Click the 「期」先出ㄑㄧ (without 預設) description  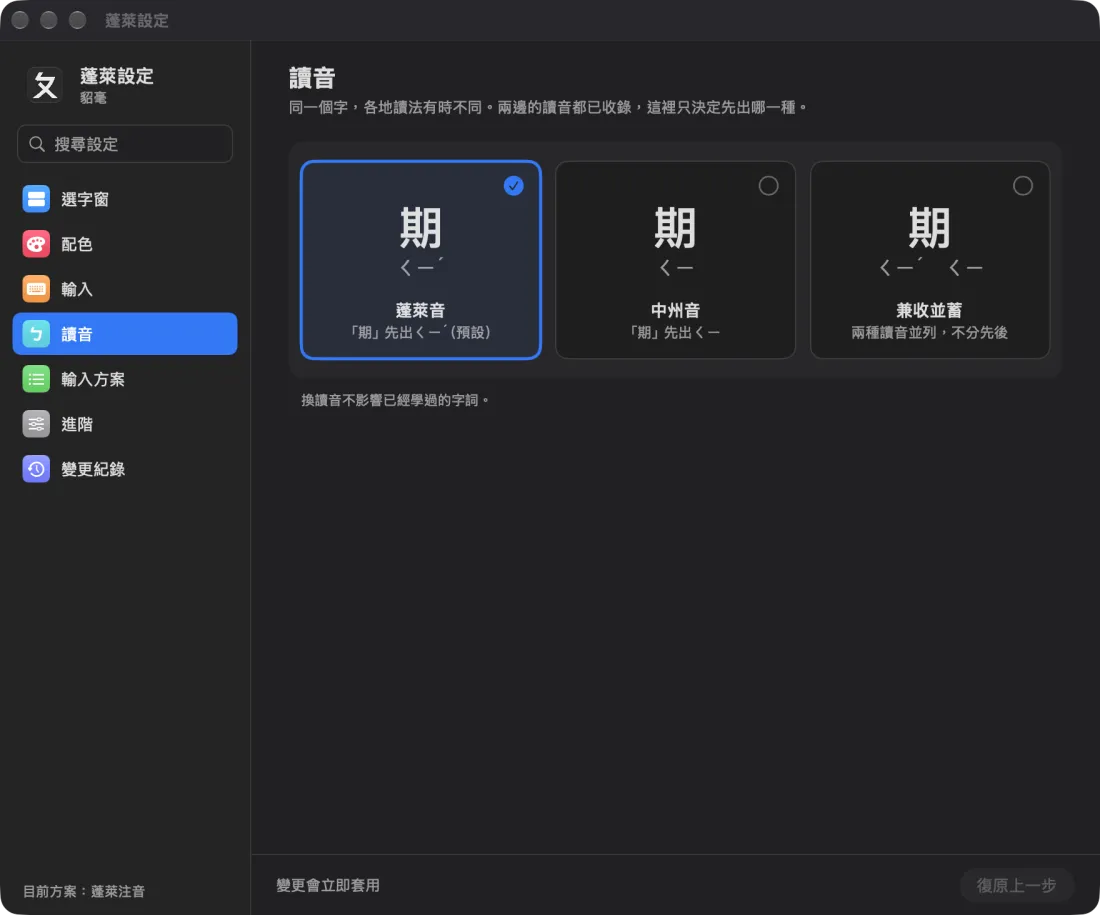(x=675, y=333)
